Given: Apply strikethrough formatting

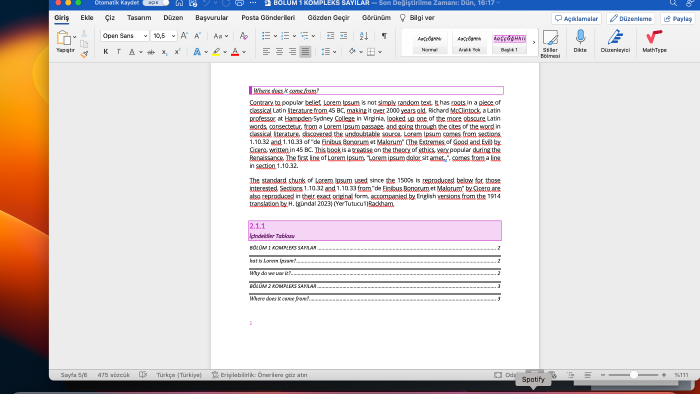Looking at the screenshot, I should coord(151,52).
